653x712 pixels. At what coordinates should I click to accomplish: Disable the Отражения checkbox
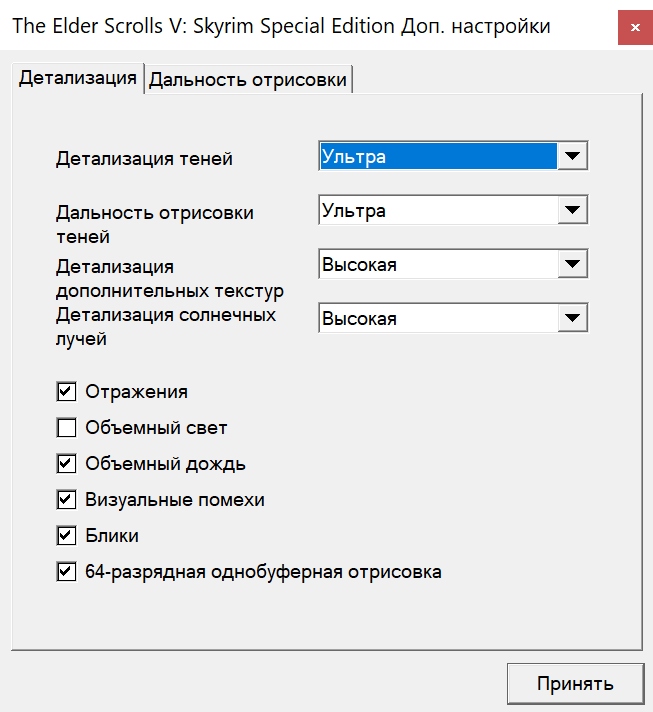coord(67,392)
